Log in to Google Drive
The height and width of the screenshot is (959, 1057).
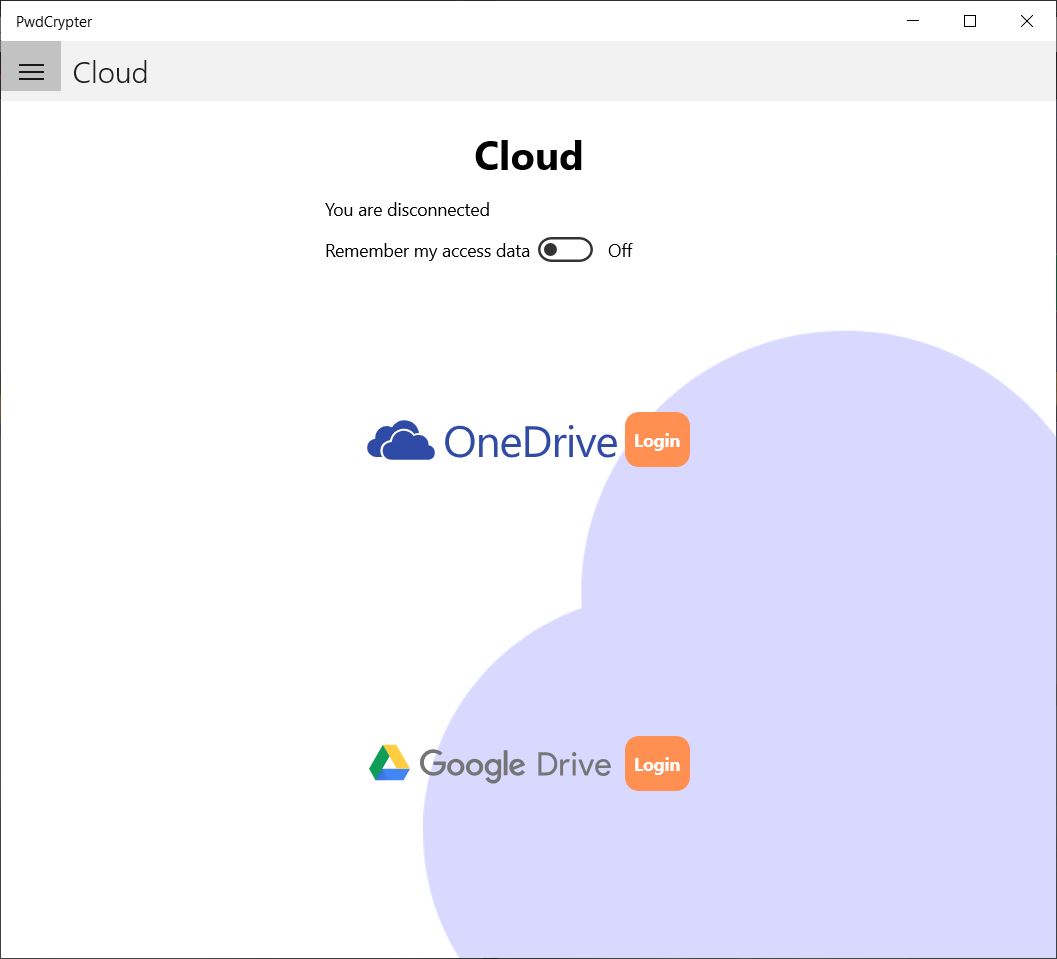click(657, 763)
